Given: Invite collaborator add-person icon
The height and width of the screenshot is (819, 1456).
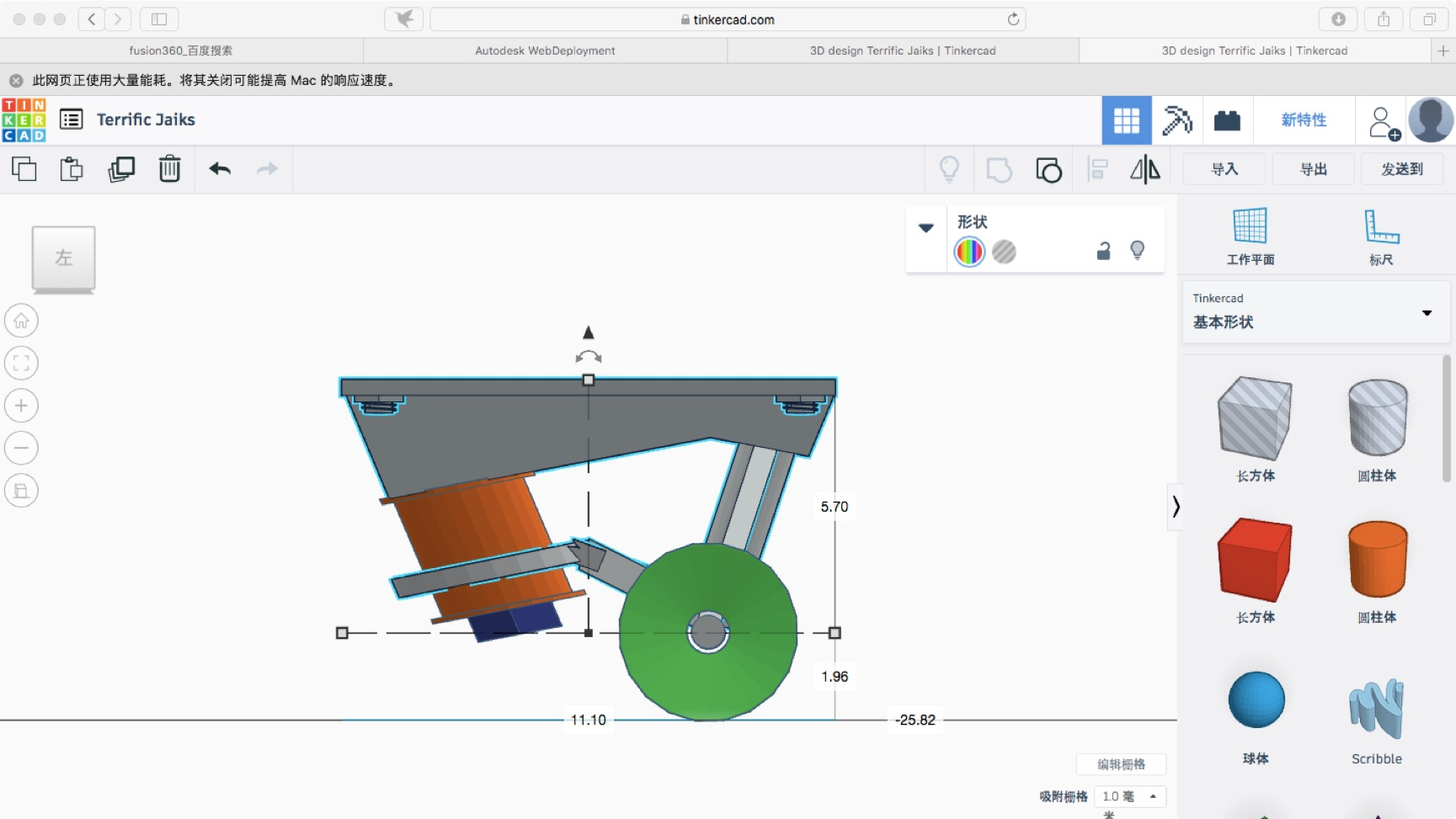Looking at the screenshot, I should (1384, 123).
